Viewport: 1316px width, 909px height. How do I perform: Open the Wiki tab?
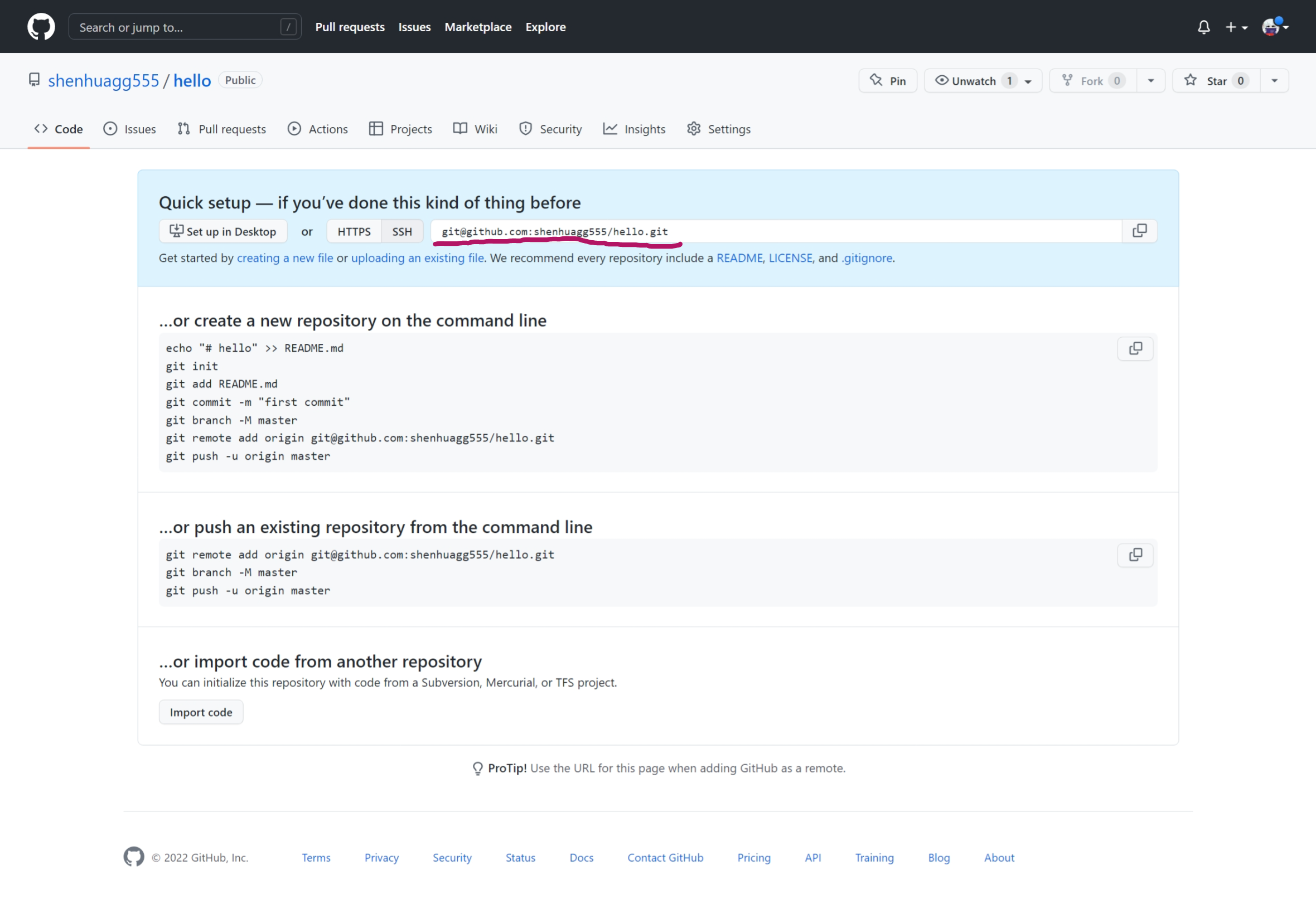(475, 129)
